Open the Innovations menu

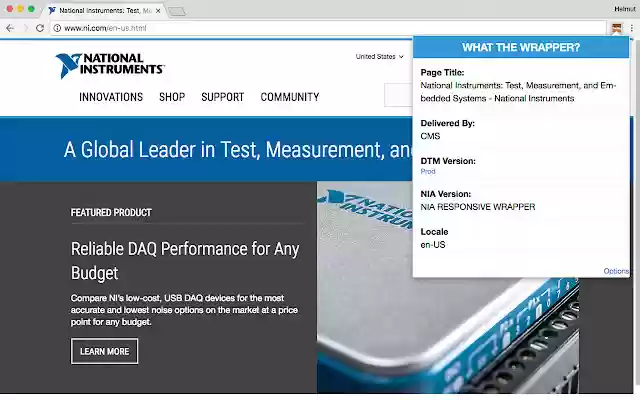point(111,97)
